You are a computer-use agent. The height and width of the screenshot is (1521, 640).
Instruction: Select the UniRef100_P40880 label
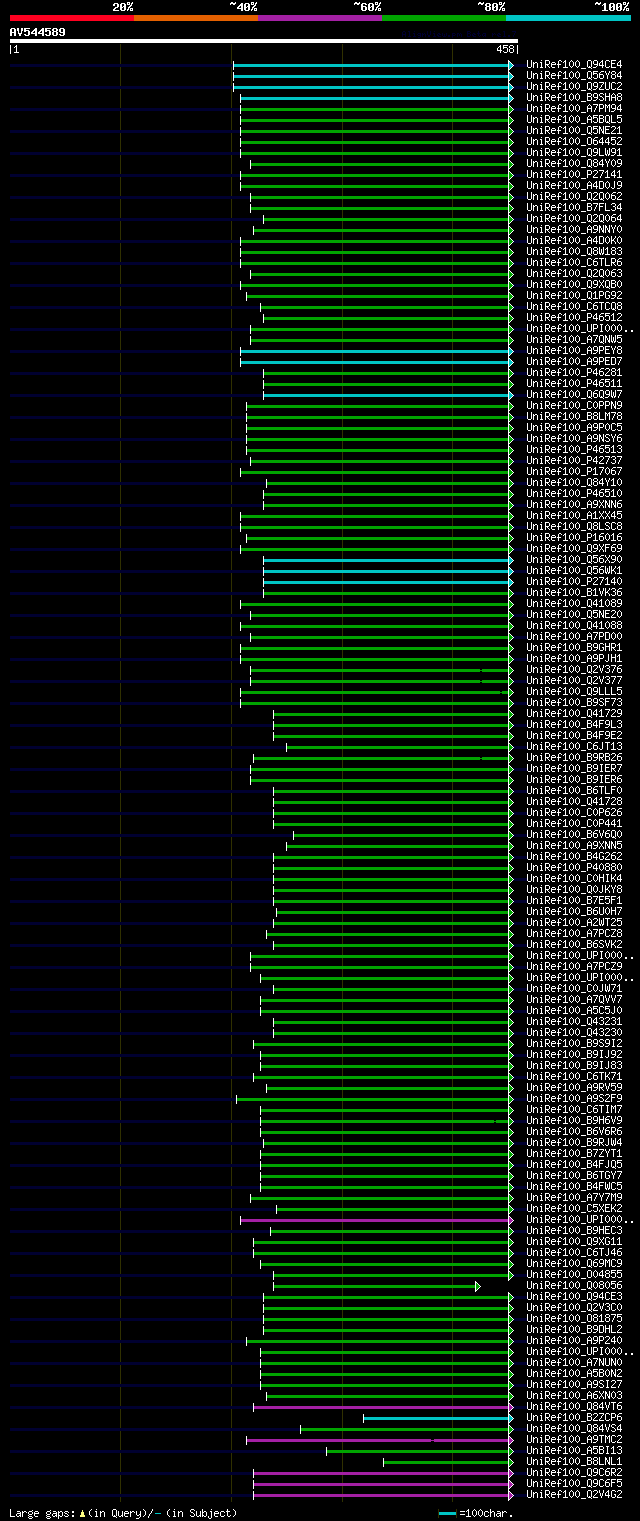click(x=574, y=868)
